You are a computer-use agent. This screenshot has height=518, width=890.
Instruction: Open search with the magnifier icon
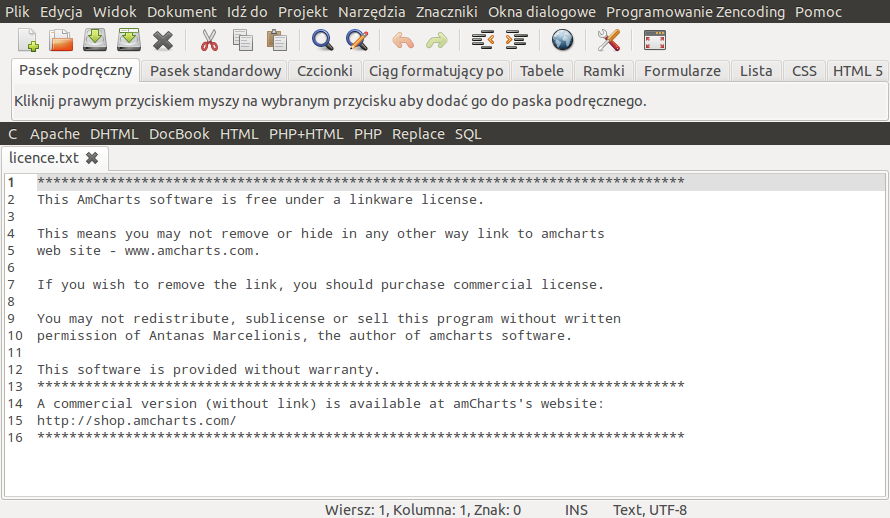pyautogui.click(x=322, y=40)
